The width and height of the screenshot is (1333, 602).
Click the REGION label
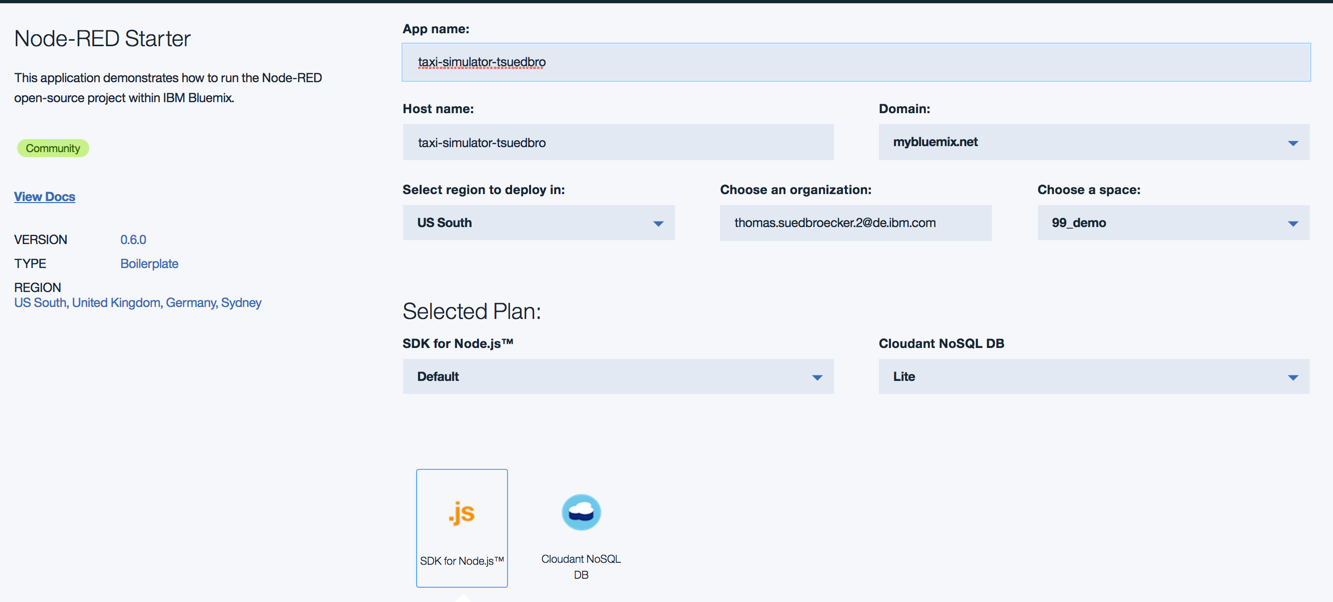38,288
